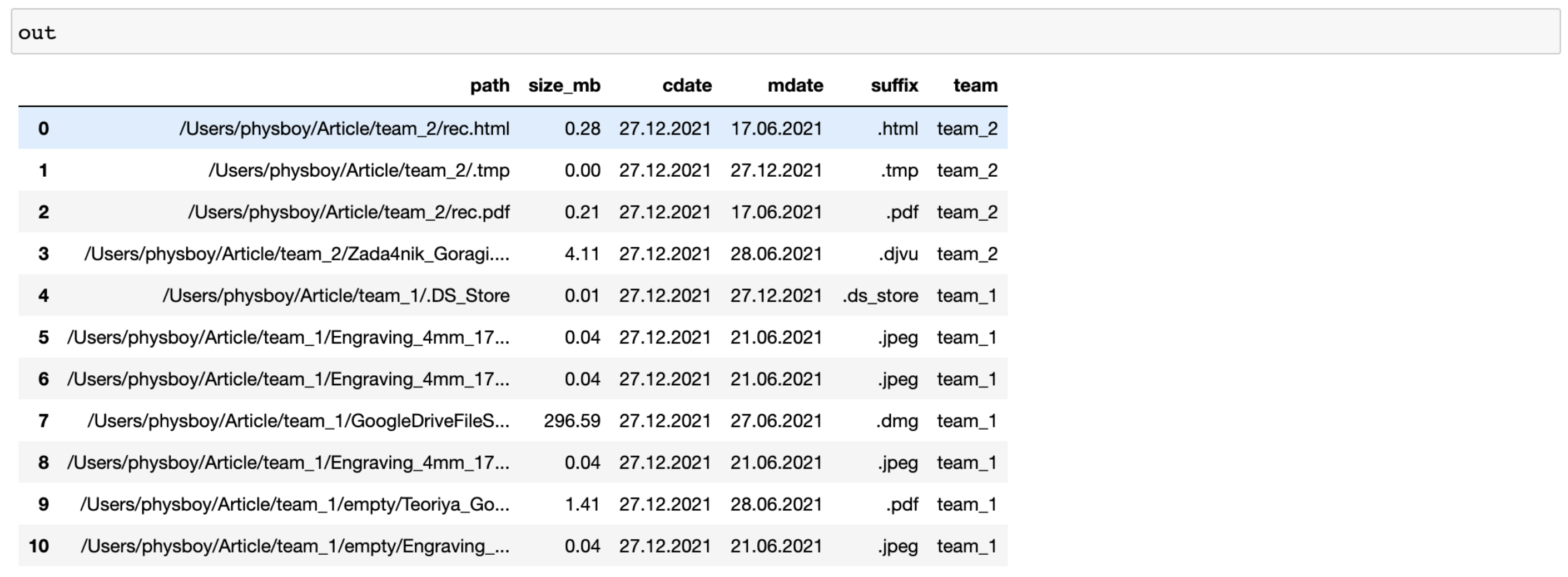Click mdate 28.06.2021 in row 9
1568x577 pixels.
776,505
